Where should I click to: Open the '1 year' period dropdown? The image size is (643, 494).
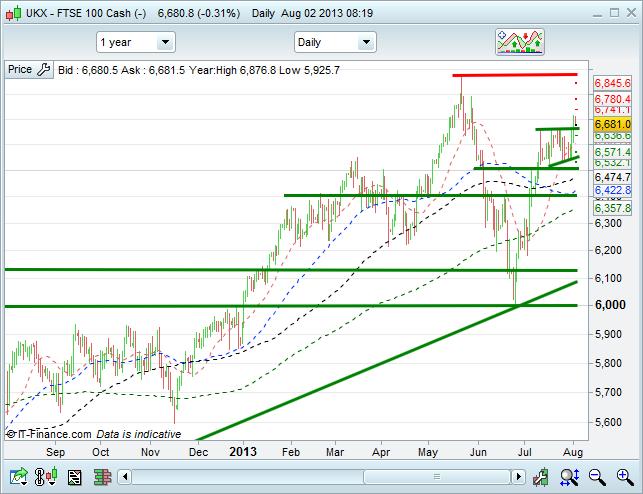[x=135, y=42]
